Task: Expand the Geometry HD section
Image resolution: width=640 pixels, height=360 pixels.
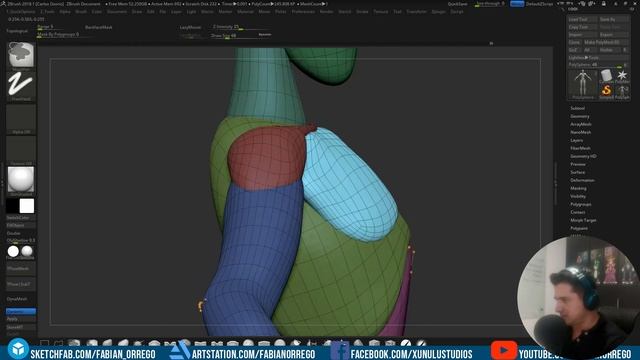Action: pos(583,156)
